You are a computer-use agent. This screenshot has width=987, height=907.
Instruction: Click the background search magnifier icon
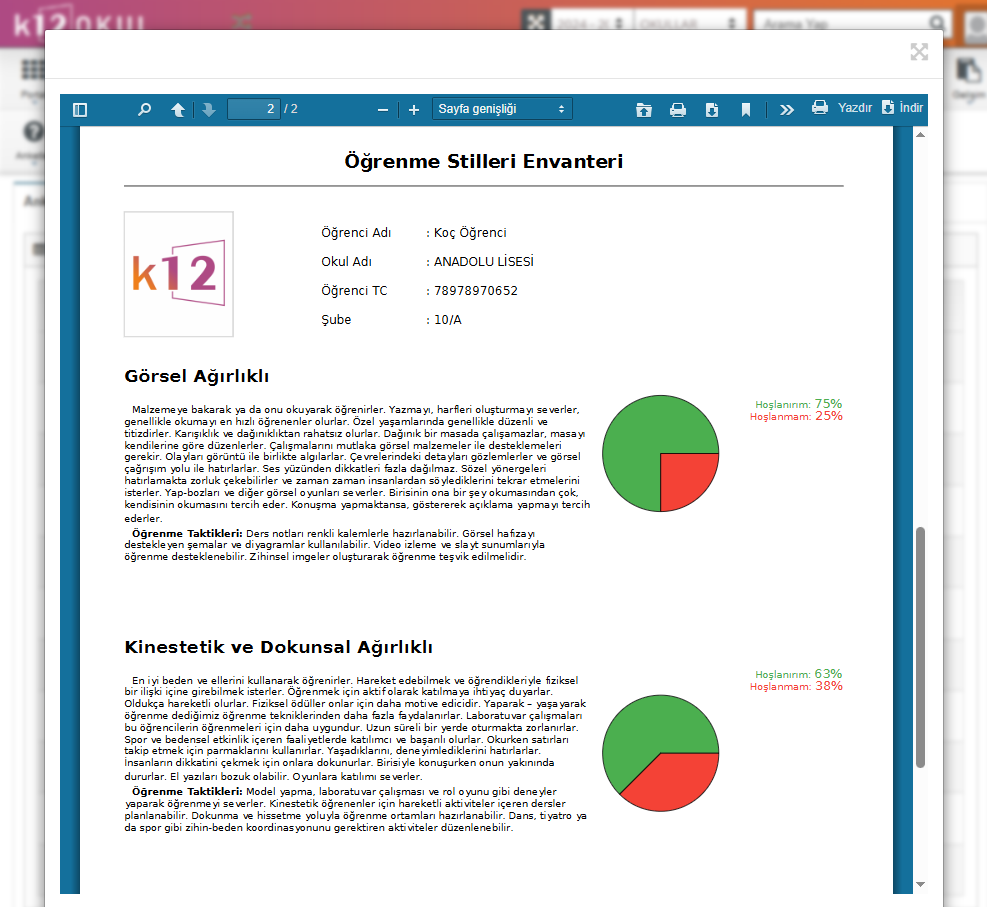click(937, 23)
